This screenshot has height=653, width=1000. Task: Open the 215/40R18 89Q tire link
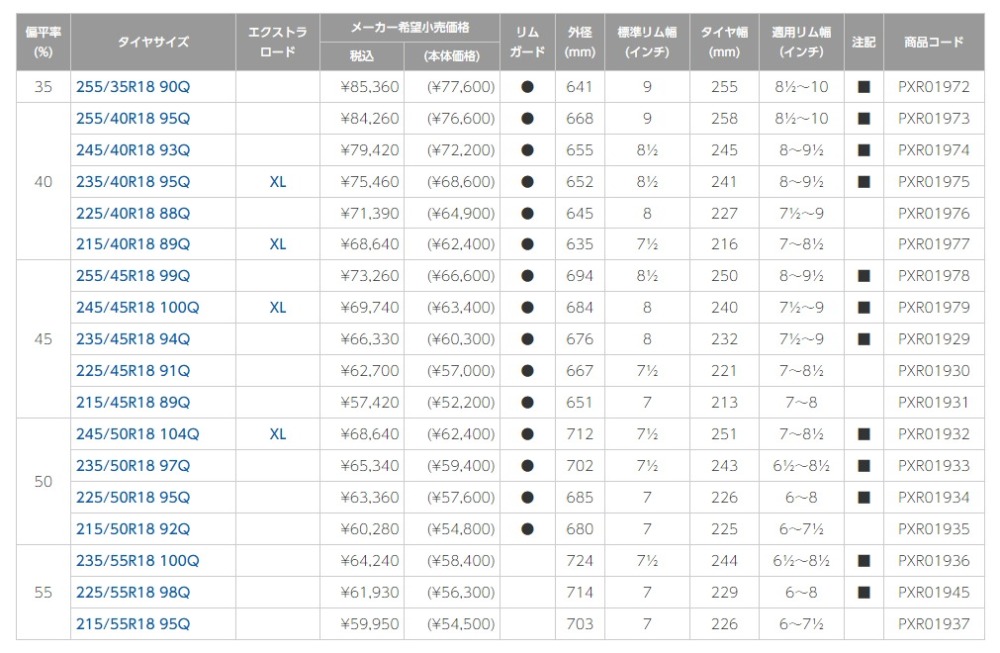133,244
